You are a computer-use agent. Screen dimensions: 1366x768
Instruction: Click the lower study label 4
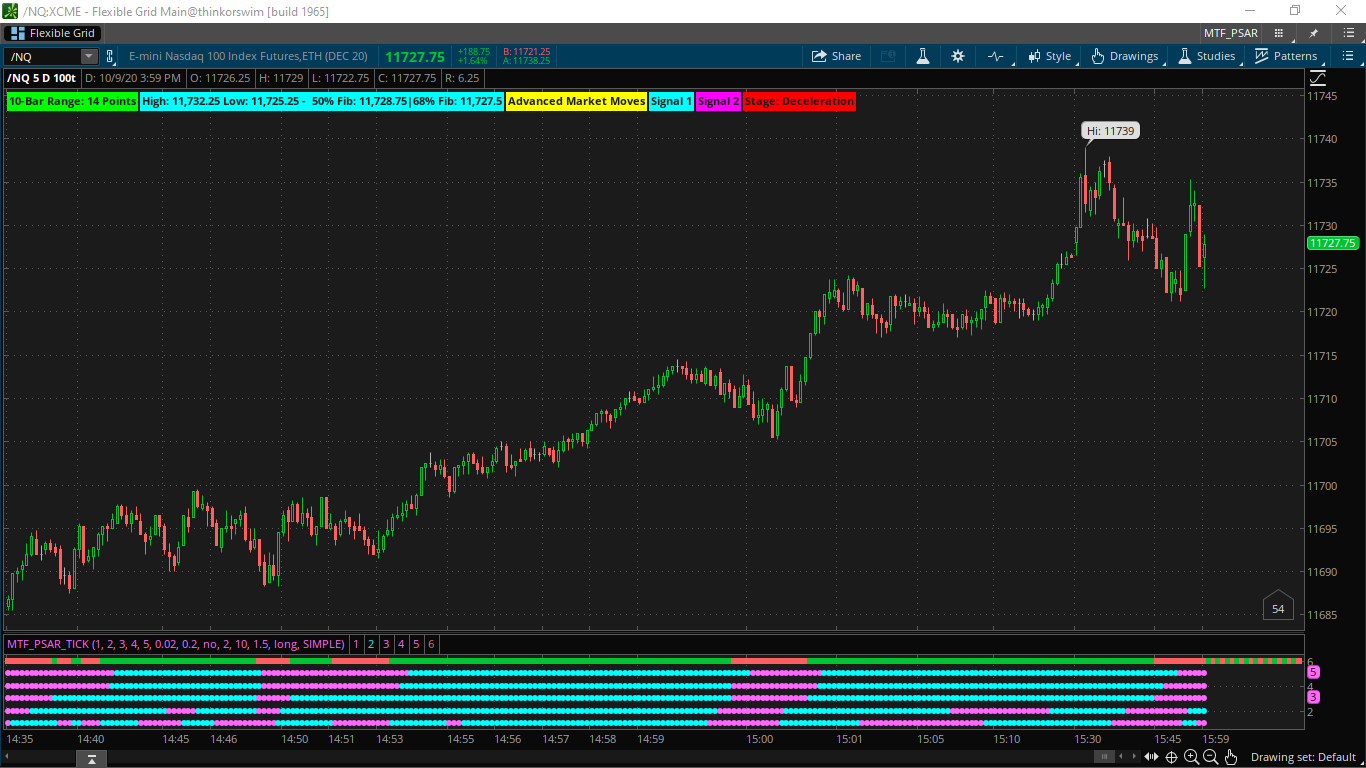(x=401, y=644)
